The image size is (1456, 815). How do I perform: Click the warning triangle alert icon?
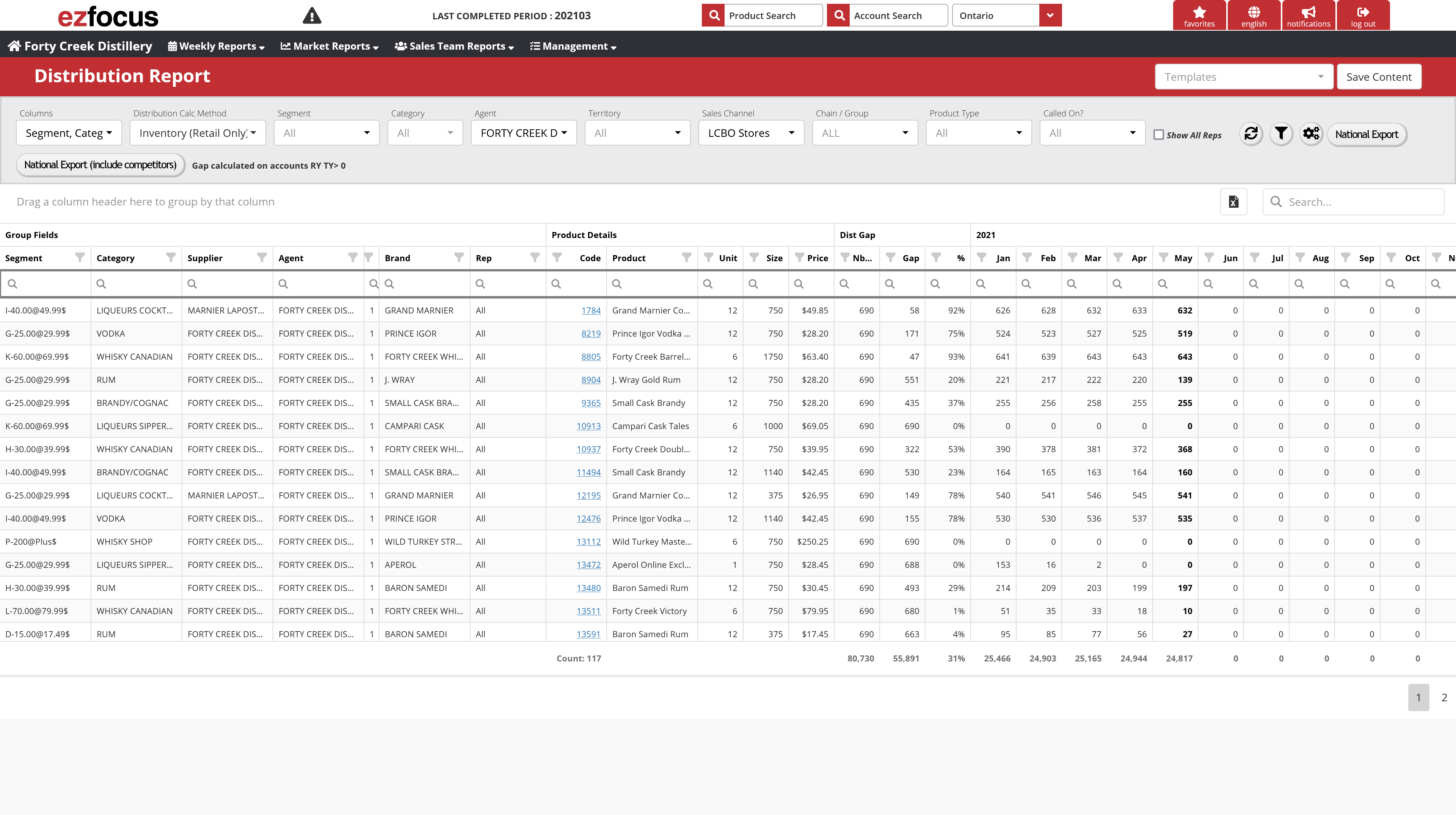[x=311, y=16]
